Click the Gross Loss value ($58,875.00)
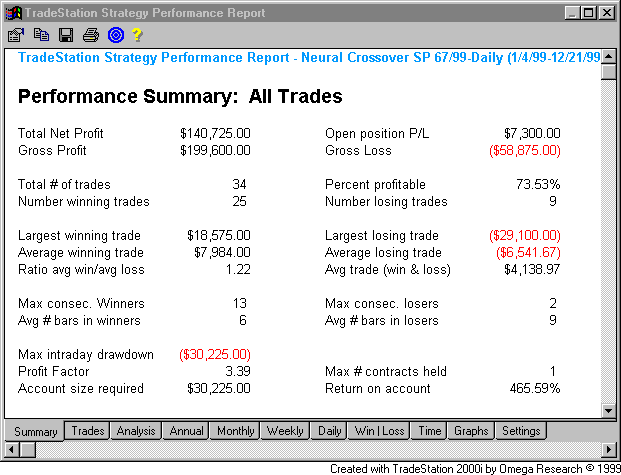 pyautogui.click(x=525, y=151)
